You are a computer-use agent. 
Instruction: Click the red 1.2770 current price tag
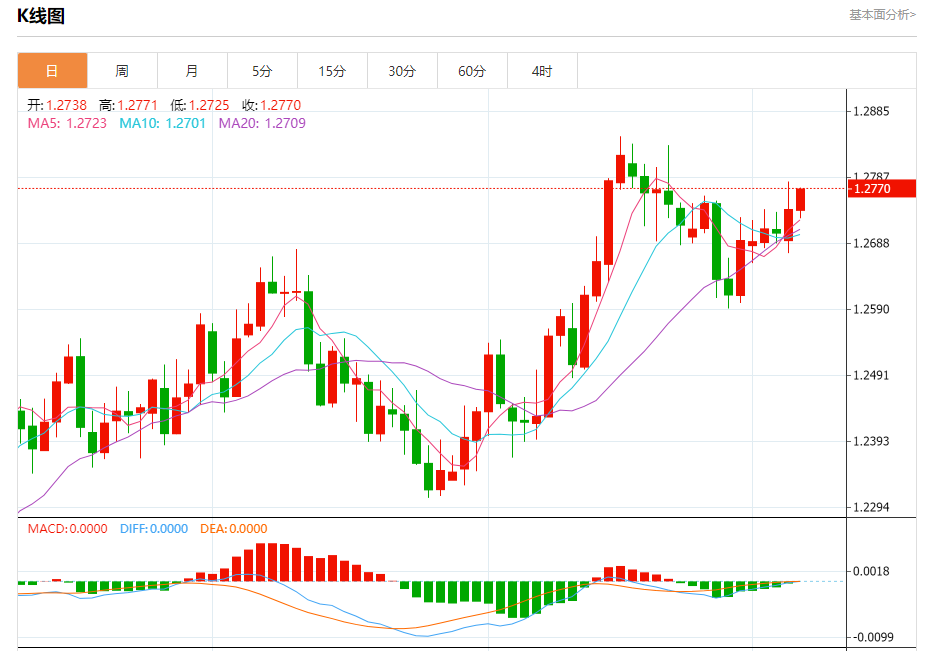coord(881,189)
